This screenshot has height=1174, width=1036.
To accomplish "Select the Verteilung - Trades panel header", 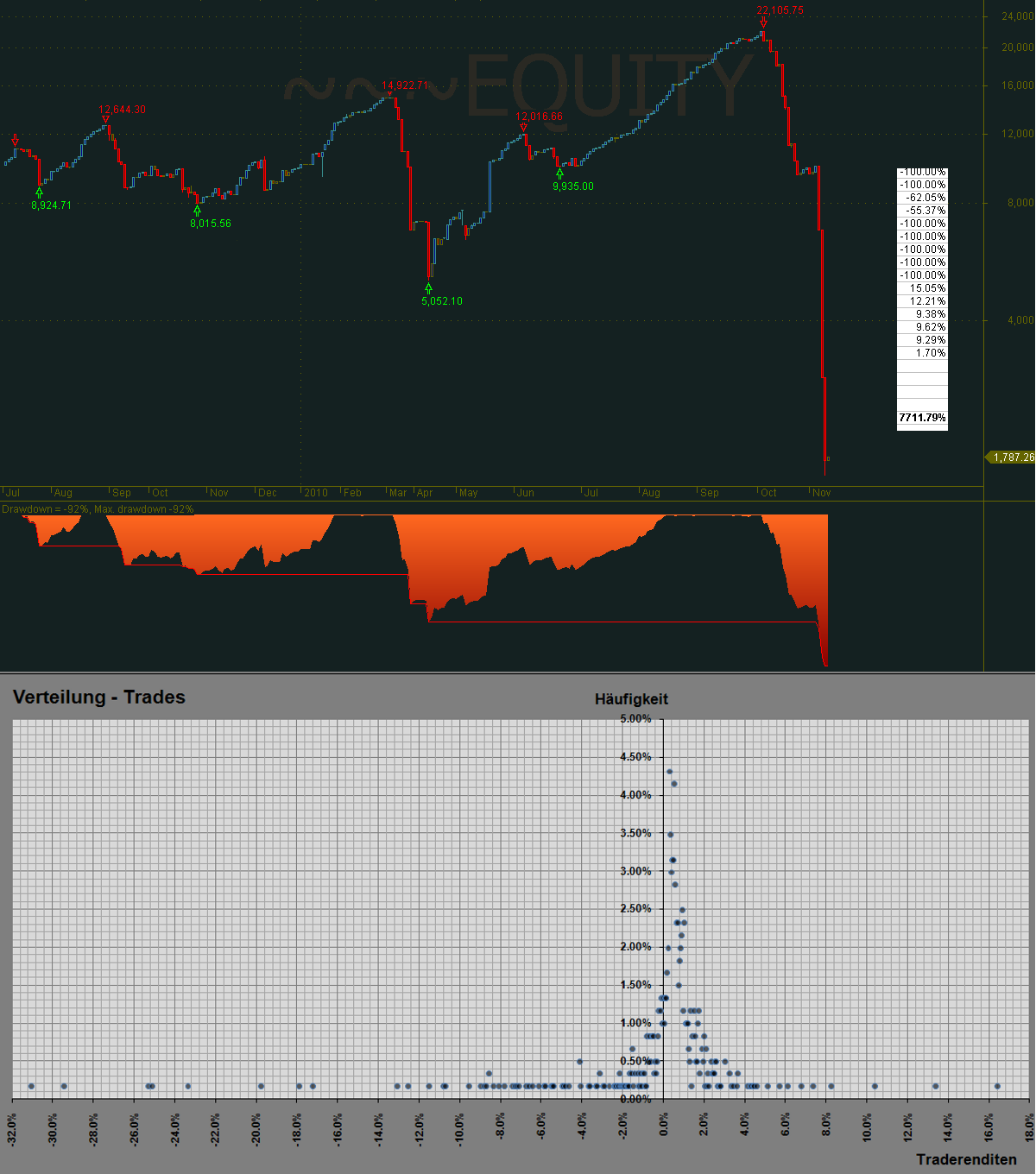I will tap(98, 697).
